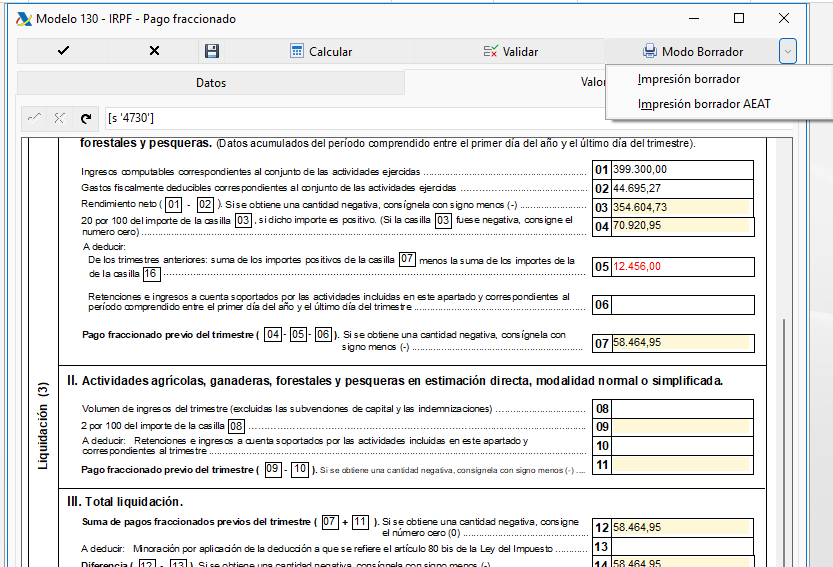The width and height of the screenshot is (833, 567).
Task: Click the form's vertical scrollbar thumb
Action: [x=784, y=441]
